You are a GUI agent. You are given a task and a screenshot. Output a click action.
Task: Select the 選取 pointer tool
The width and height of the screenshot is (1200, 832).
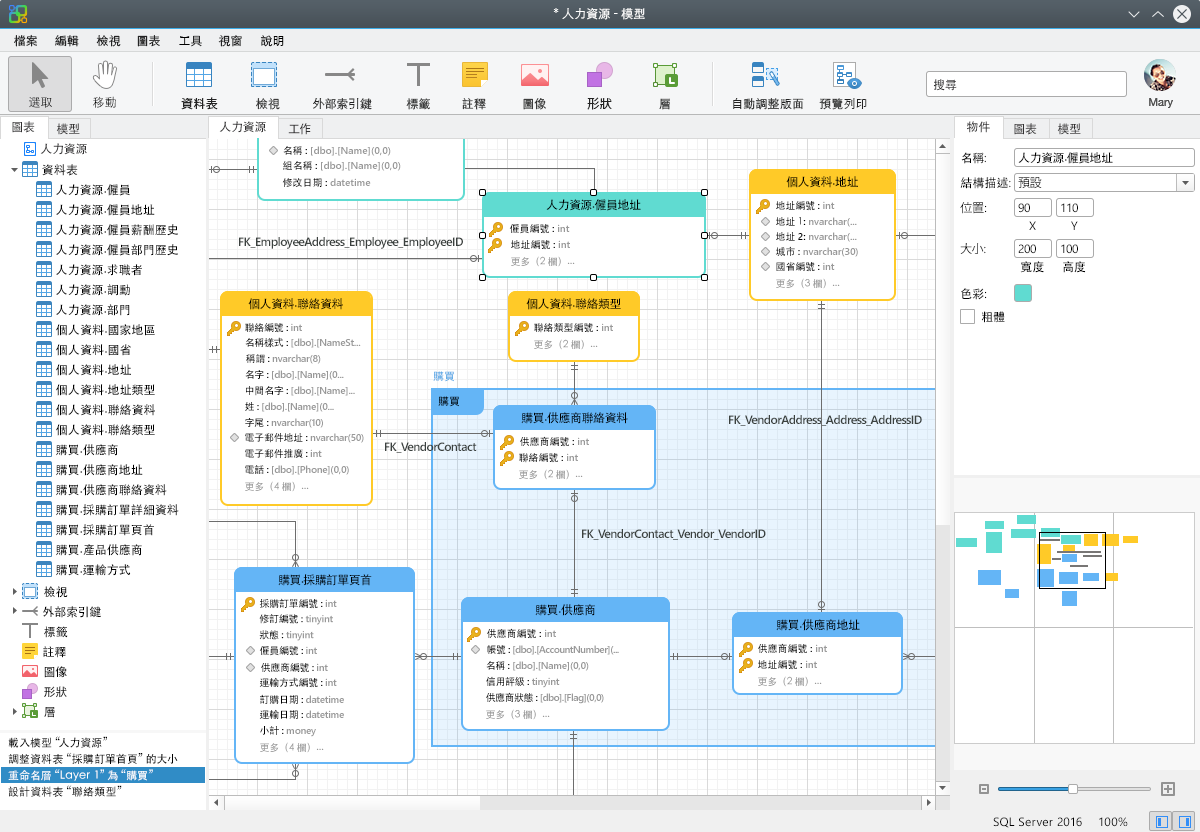[x=40, y=83]
